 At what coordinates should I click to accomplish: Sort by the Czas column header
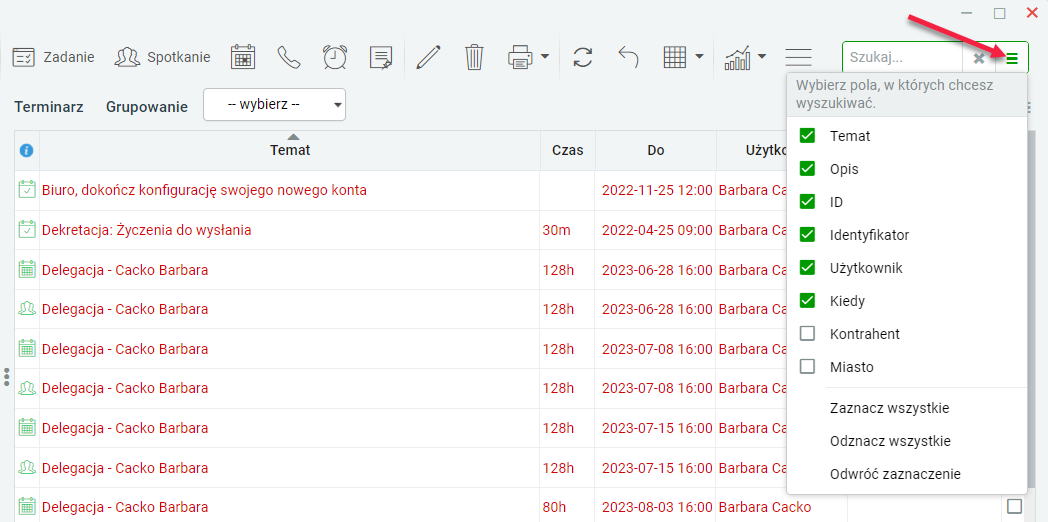point(568,150)
